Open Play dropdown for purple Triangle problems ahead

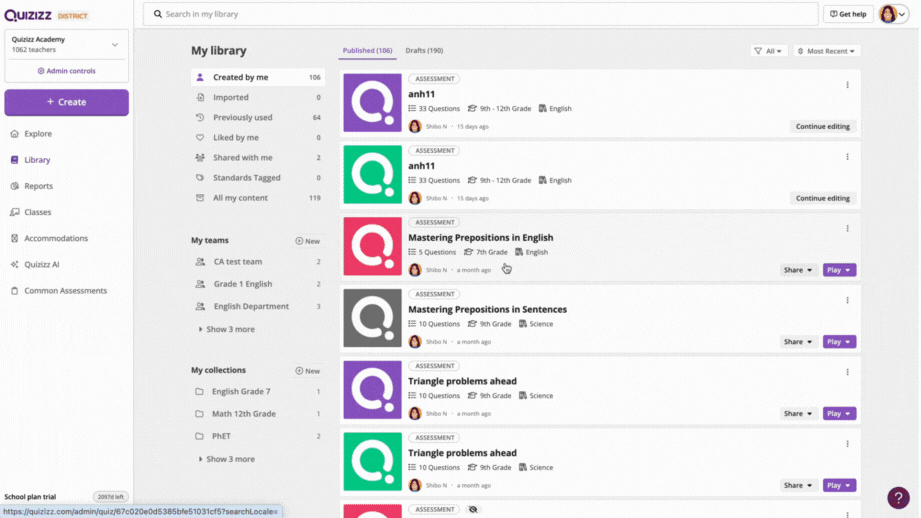(x=839, y=413)
